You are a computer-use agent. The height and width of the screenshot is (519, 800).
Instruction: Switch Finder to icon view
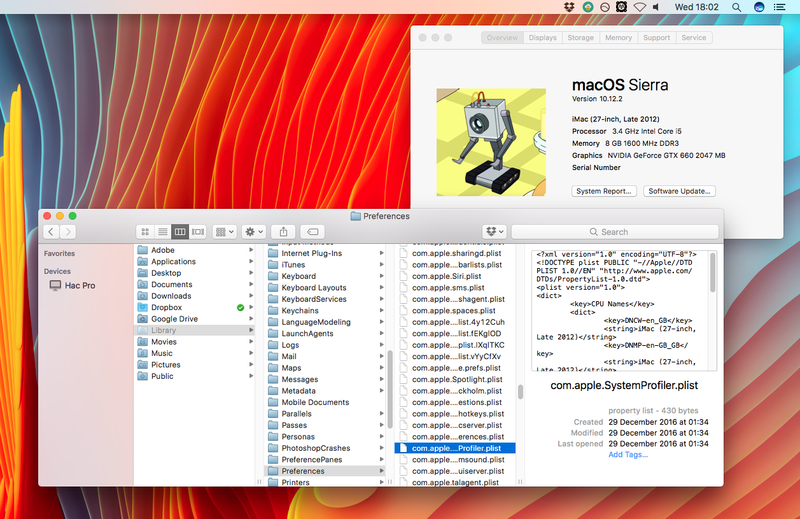(x=145, y=232)
